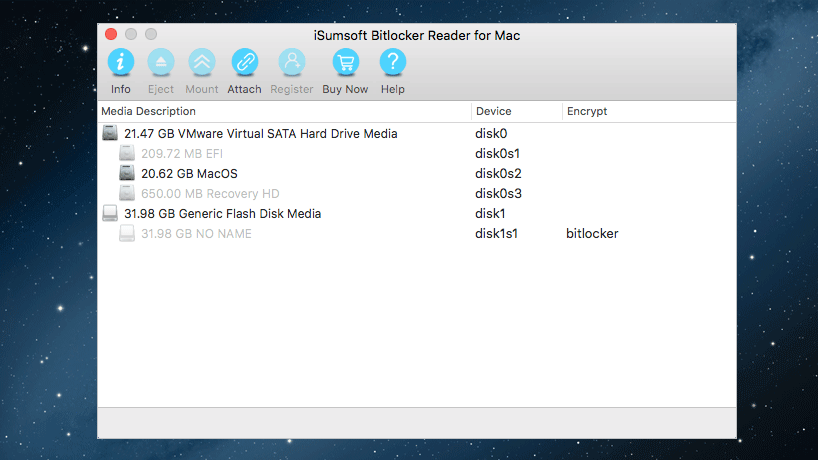Select 31.98 GB Generic Flash Disk Media
Viewport: 818px width, 460px height.
pyautogui.click(x=417, y=213)
